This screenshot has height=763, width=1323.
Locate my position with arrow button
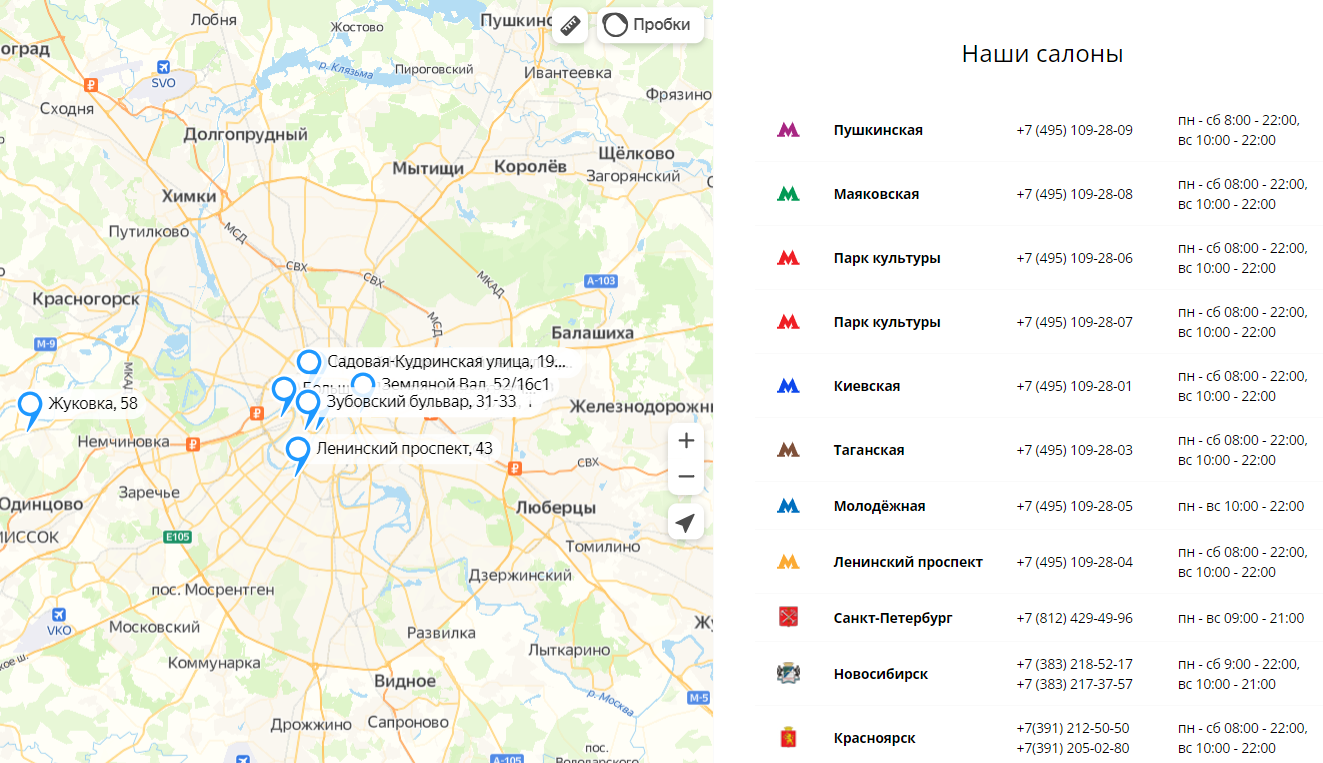pyautogui.click(x=686, y=522)
